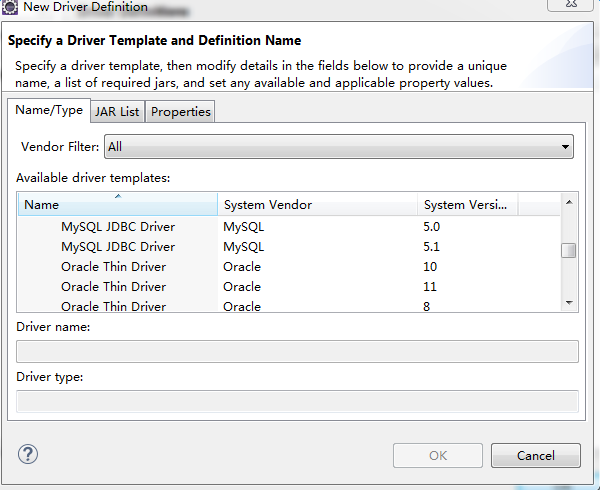Open the Vendor Filter dropdown
The width and height of the screenshot is (600, 490).
pos(339,147)
